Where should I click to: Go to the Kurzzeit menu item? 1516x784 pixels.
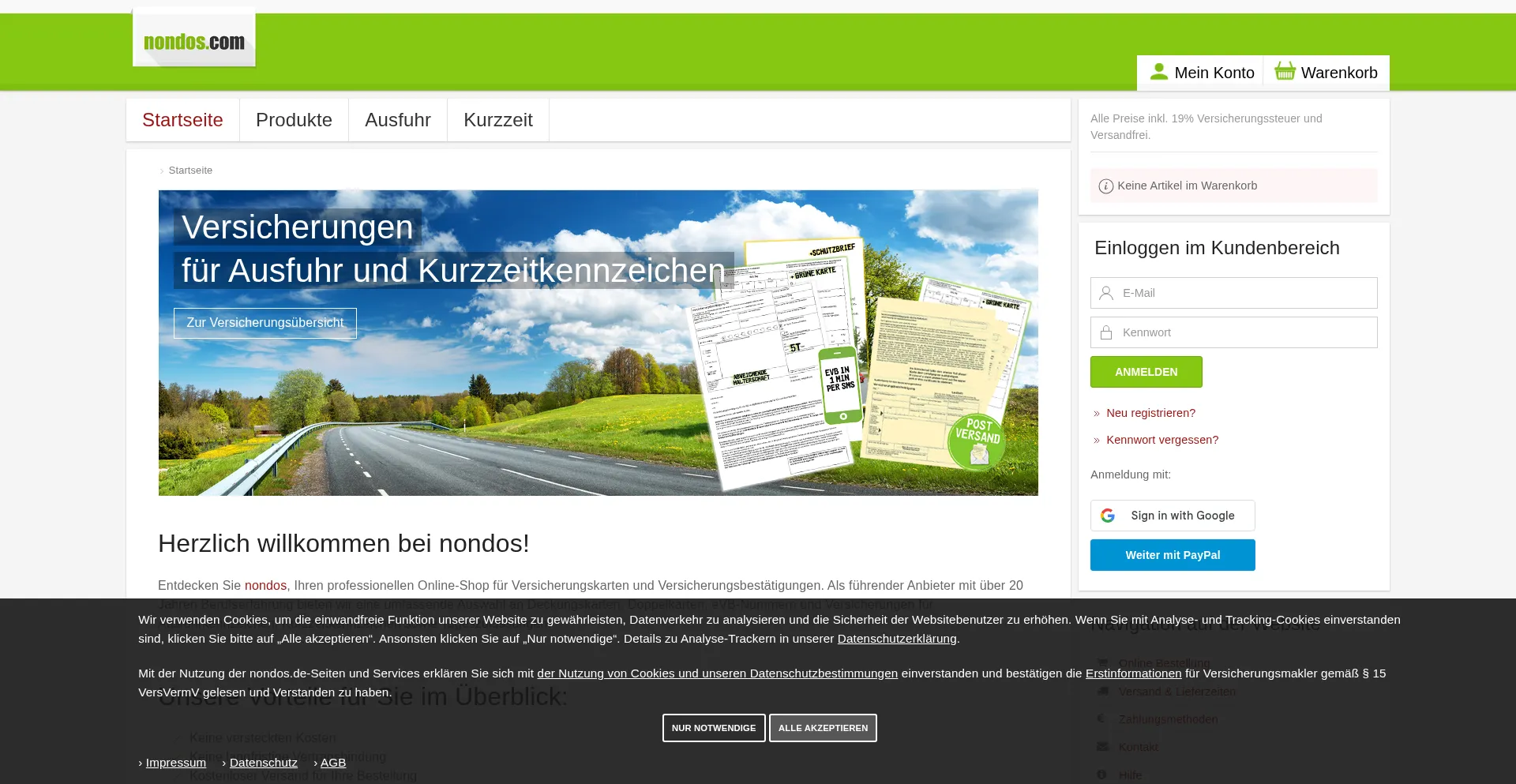497,120
